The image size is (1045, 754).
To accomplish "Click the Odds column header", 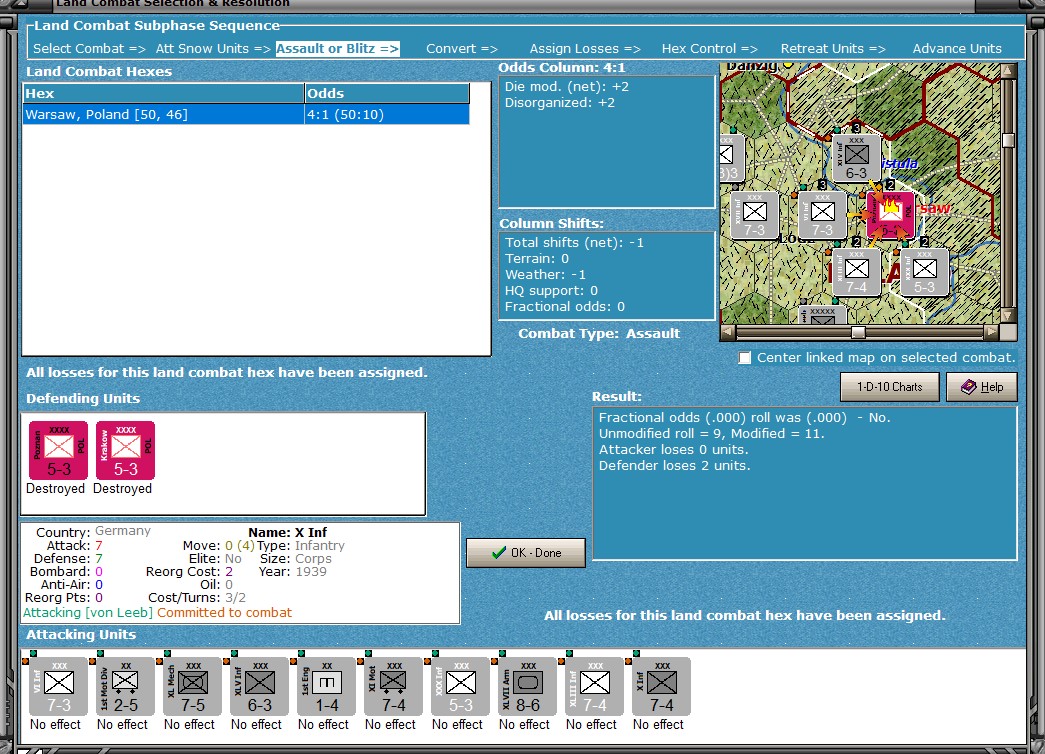I will tap(387, 93).
